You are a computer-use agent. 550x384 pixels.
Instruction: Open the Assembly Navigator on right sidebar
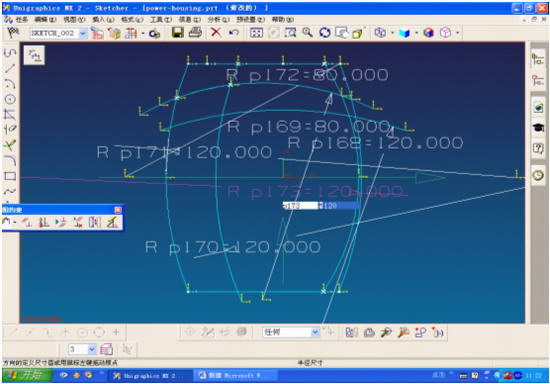coord(538,59)
